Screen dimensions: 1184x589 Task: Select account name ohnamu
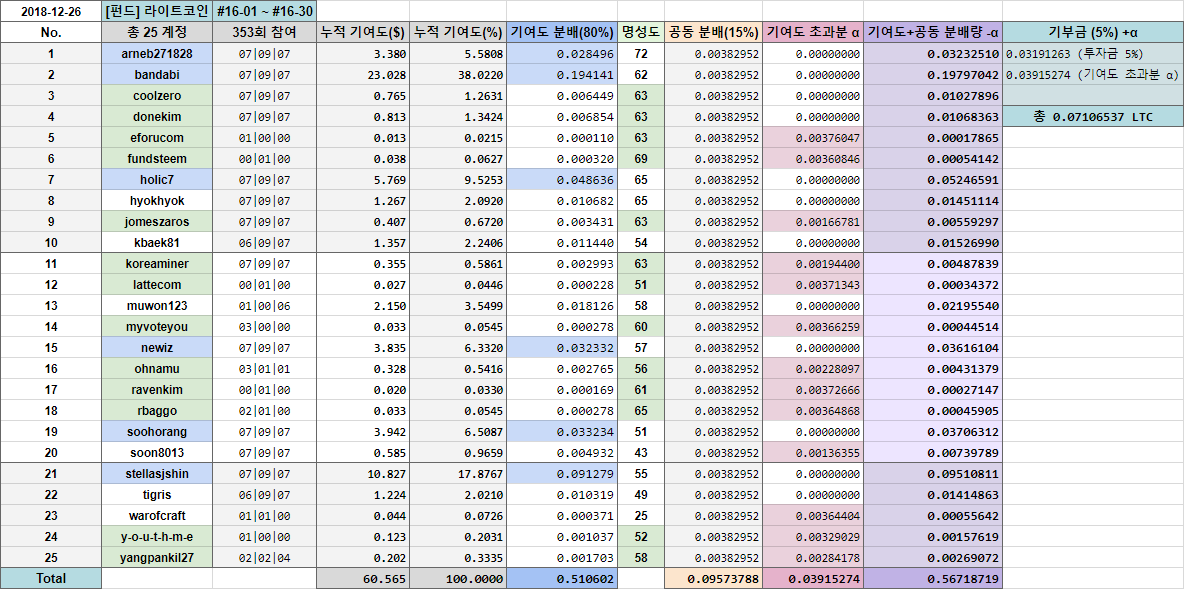point(157,369)
